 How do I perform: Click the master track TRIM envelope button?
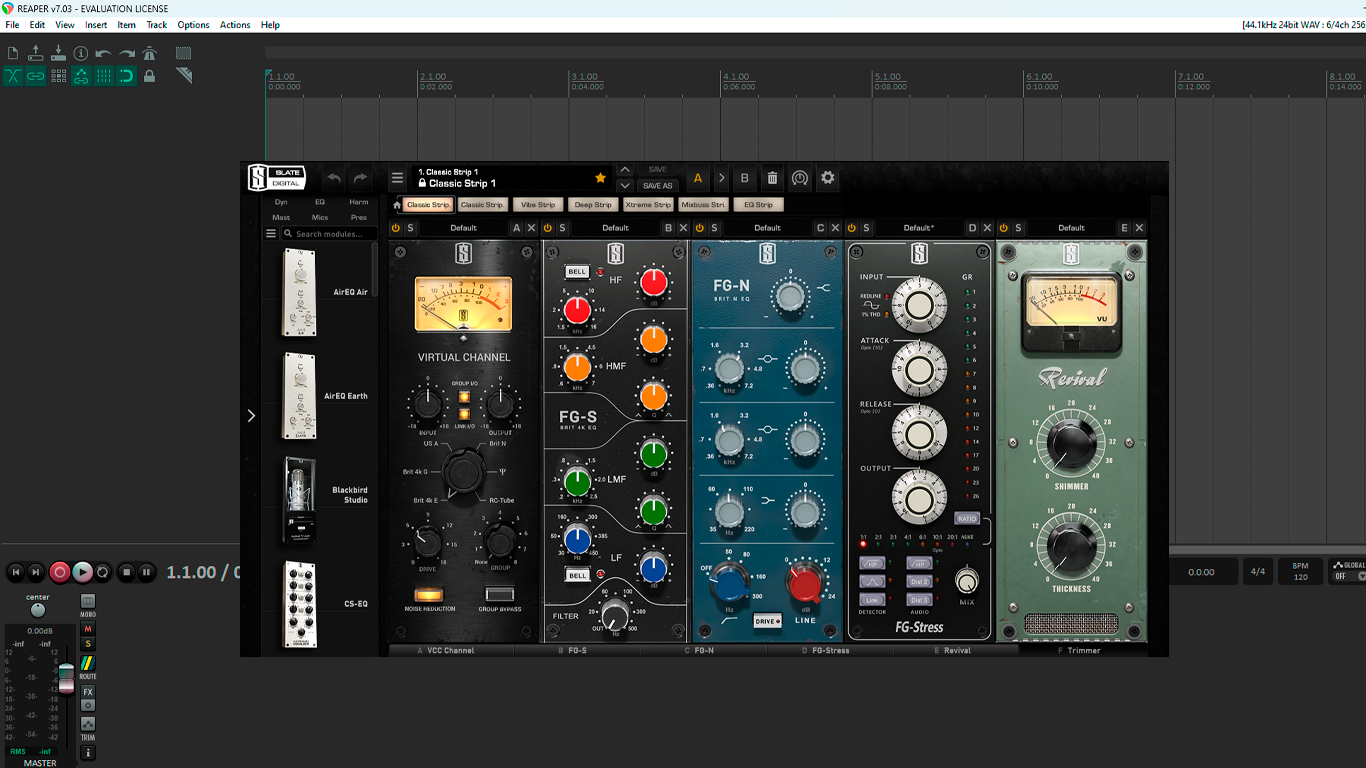88,724
